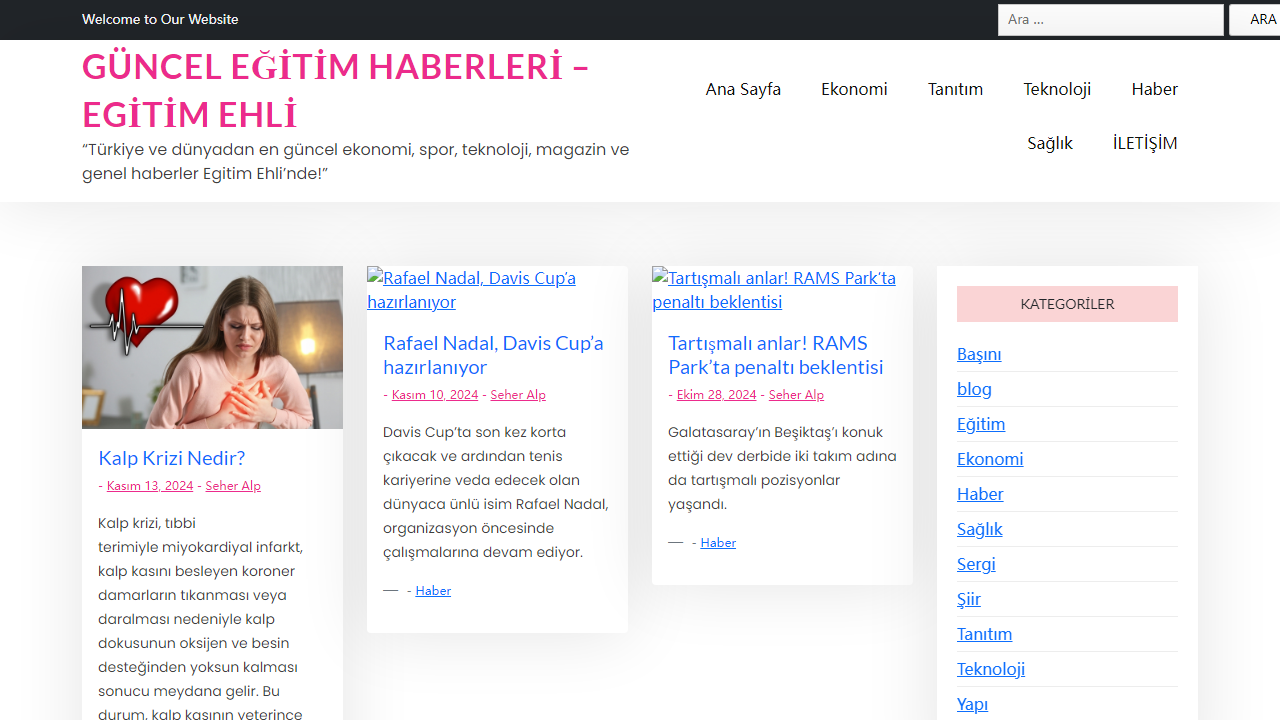Image resolution: width=1280 pixels, height=720 pixels.
Task: Open the Şiir category link
Action: [968, 598]
